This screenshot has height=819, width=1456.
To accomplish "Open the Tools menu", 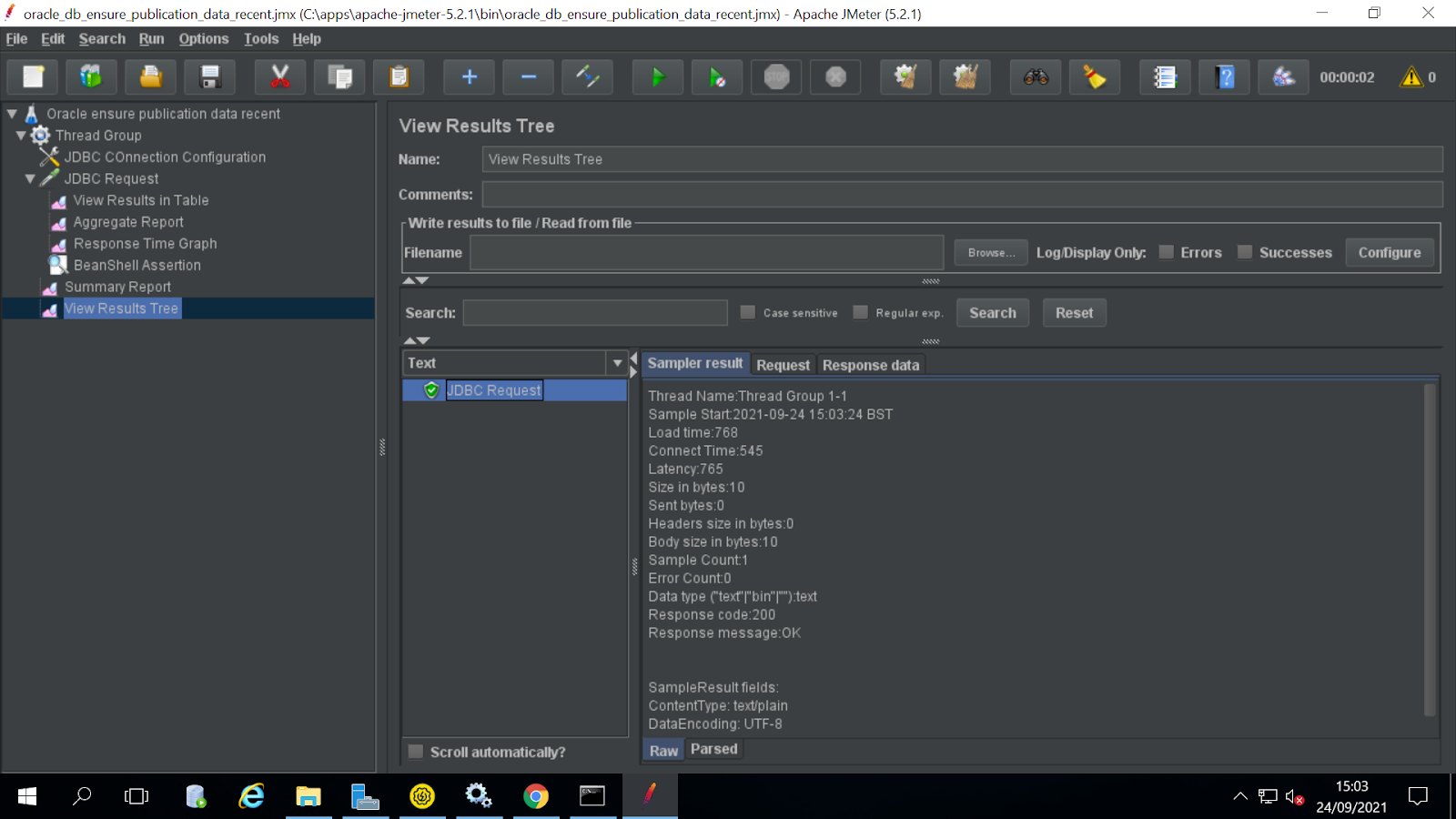I will tap(261, 39).
